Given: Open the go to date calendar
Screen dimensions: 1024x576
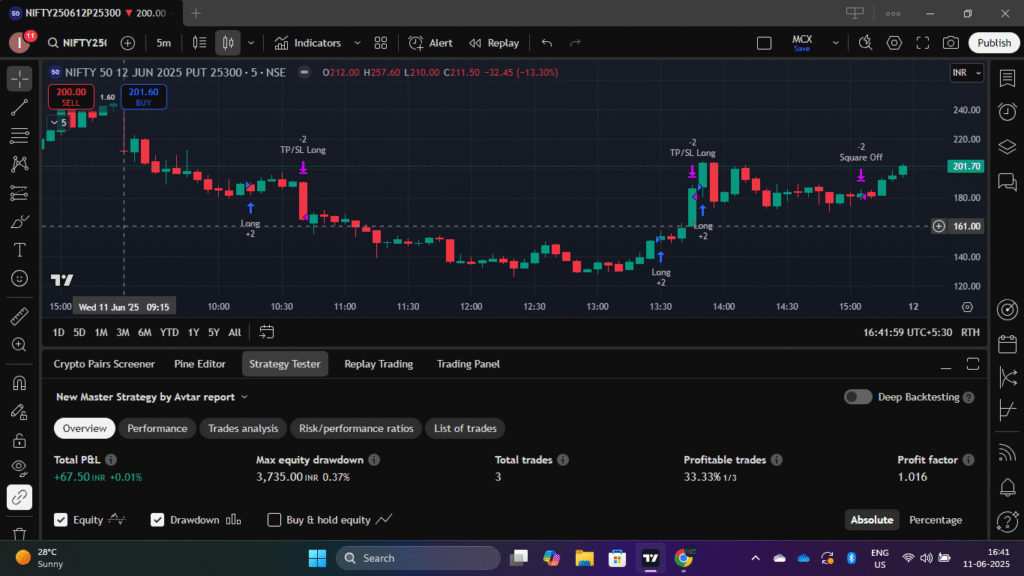Looking at the screenshot, I should click(266, 332).
